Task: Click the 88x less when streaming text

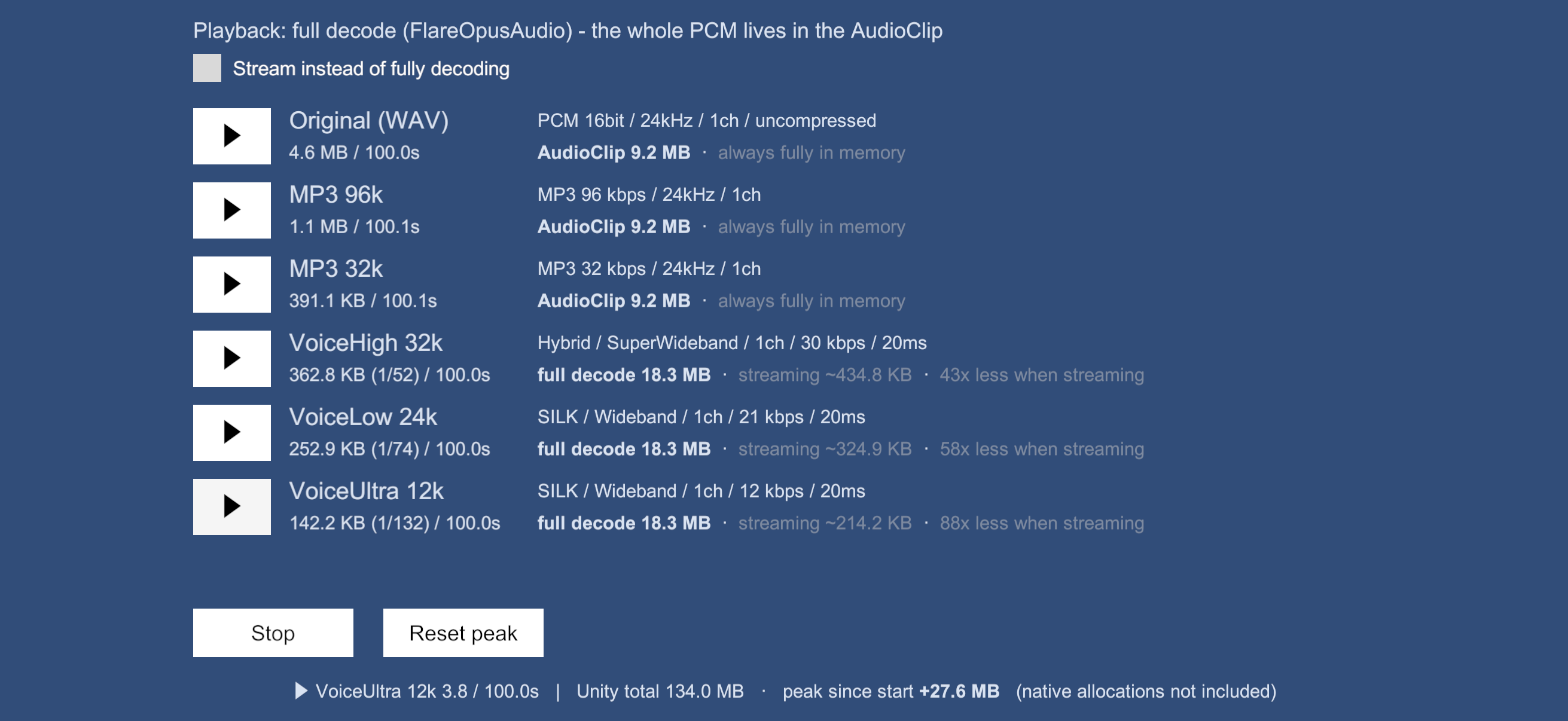Action: tap(1042, 523)
